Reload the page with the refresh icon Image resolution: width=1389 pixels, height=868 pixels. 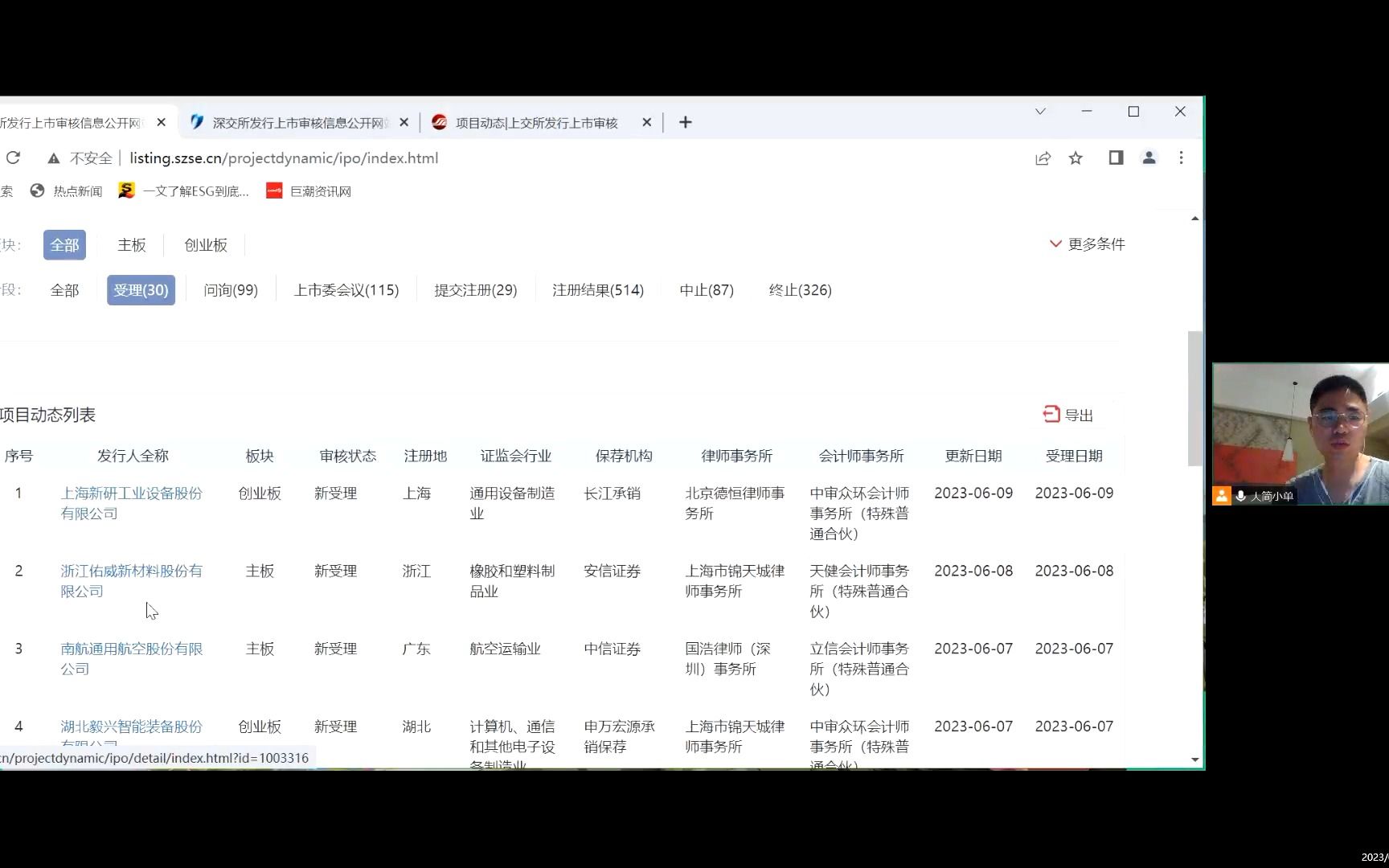click(x=13, y=158)
